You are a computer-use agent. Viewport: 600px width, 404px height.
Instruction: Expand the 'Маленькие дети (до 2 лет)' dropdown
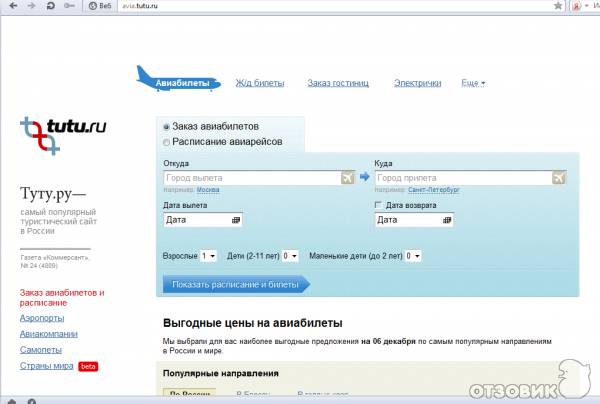413,256
